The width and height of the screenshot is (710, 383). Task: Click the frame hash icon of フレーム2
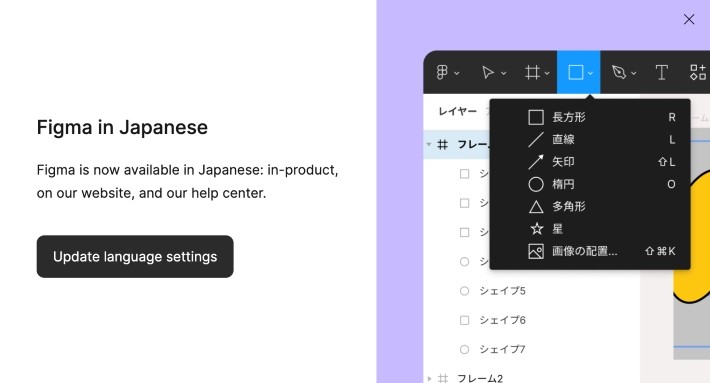pos(443,378)
